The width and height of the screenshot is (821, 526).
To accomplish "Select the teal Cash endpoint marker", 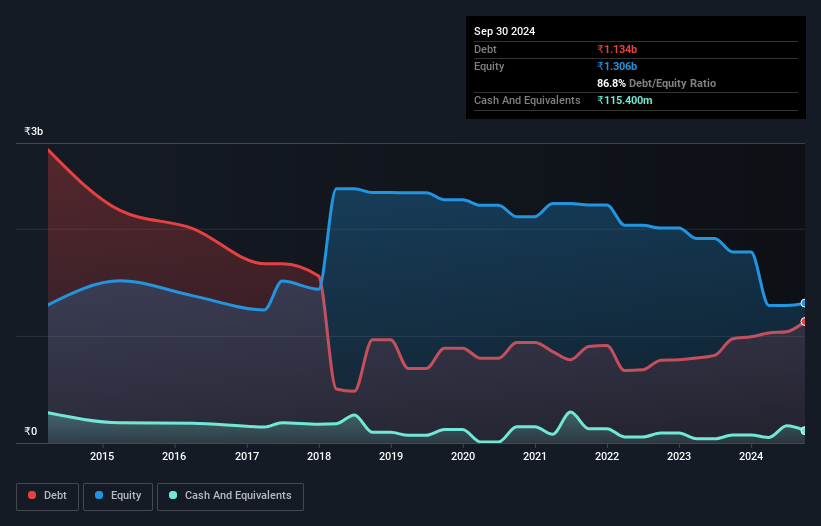I will [x=804, y=430].
